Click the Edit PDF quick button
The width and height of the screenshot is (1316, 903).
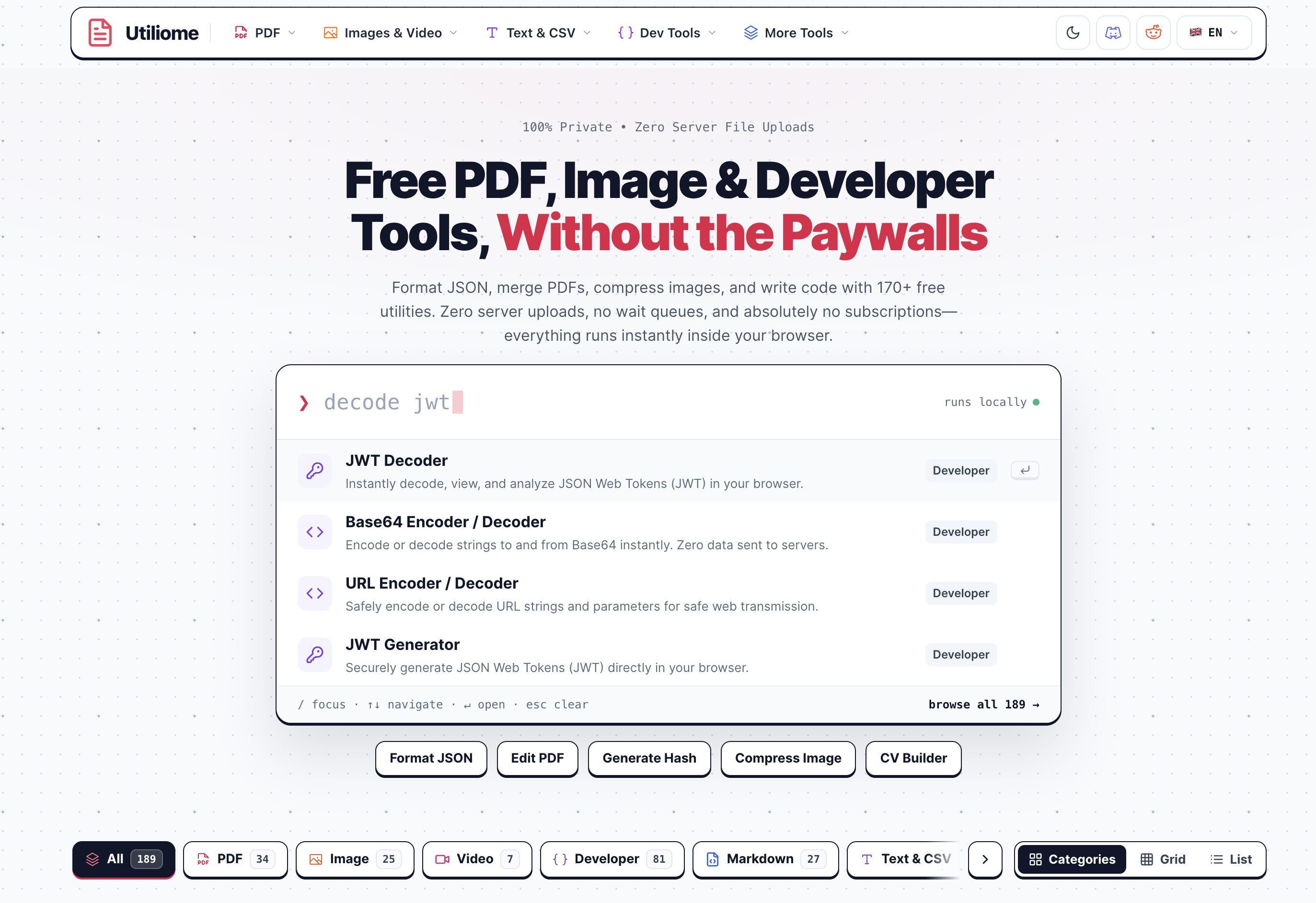click(x=537, y=758)
